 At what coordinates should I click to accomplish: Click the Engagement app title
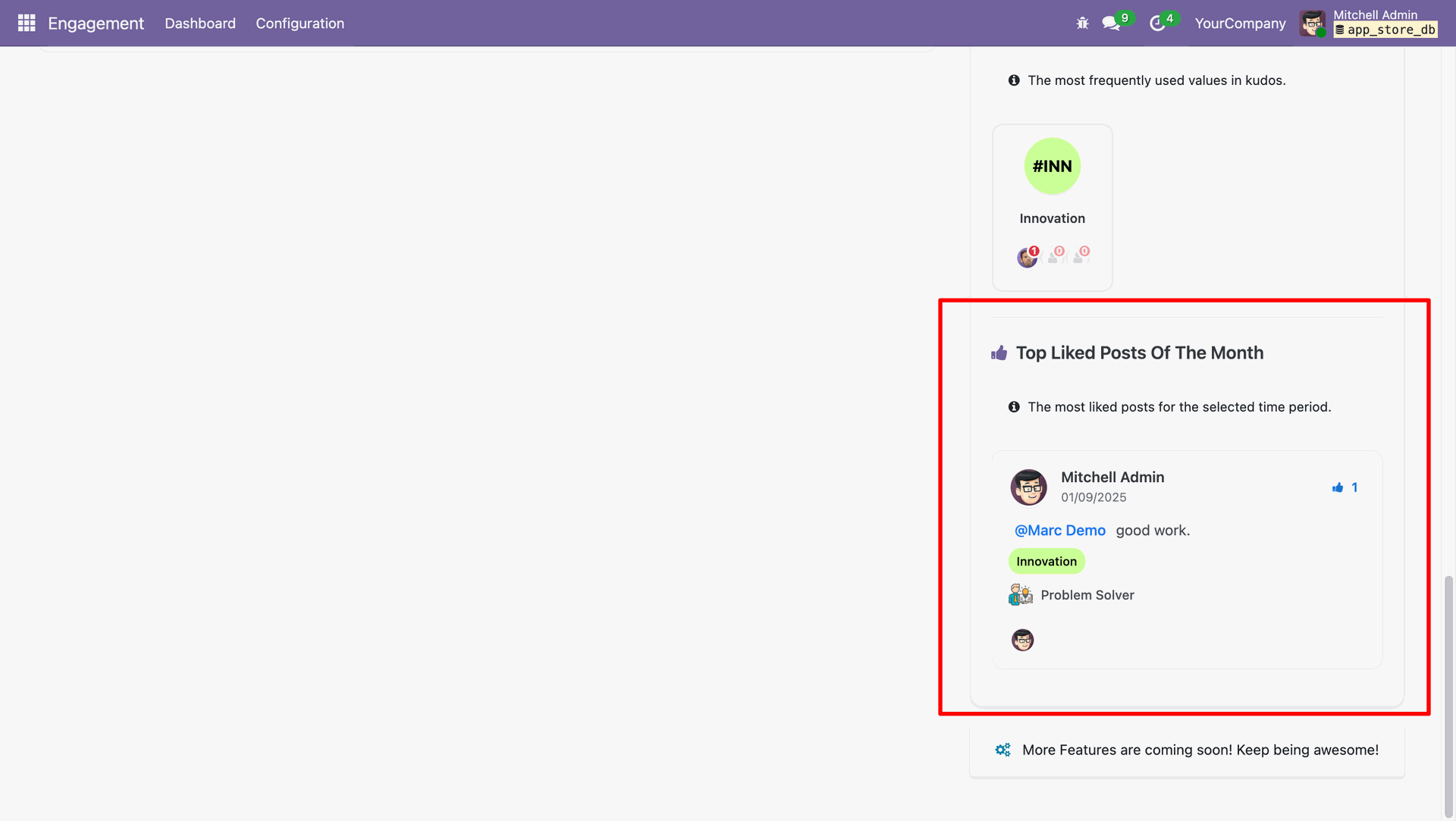(x=96, y=24)
